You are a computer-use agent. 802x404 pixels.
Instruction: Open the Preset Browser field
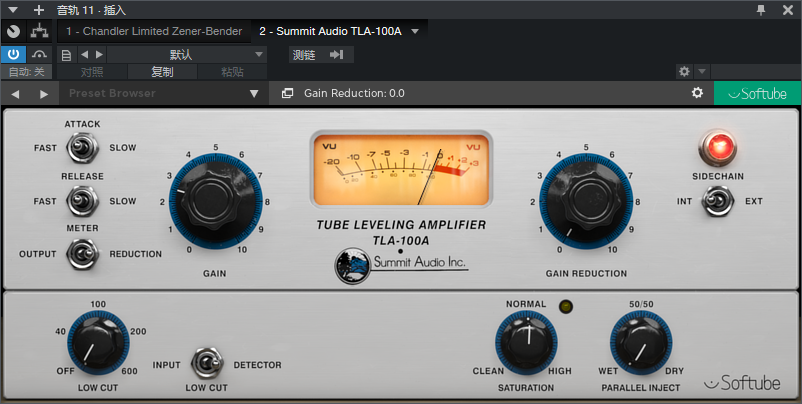coord(164,93)
